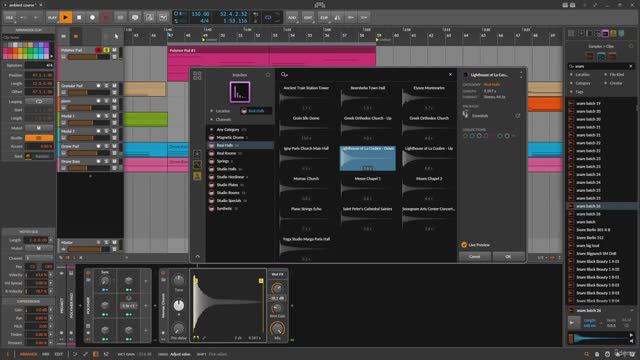
Task: Select Snare big loud sample
Action: pos(602,246)
